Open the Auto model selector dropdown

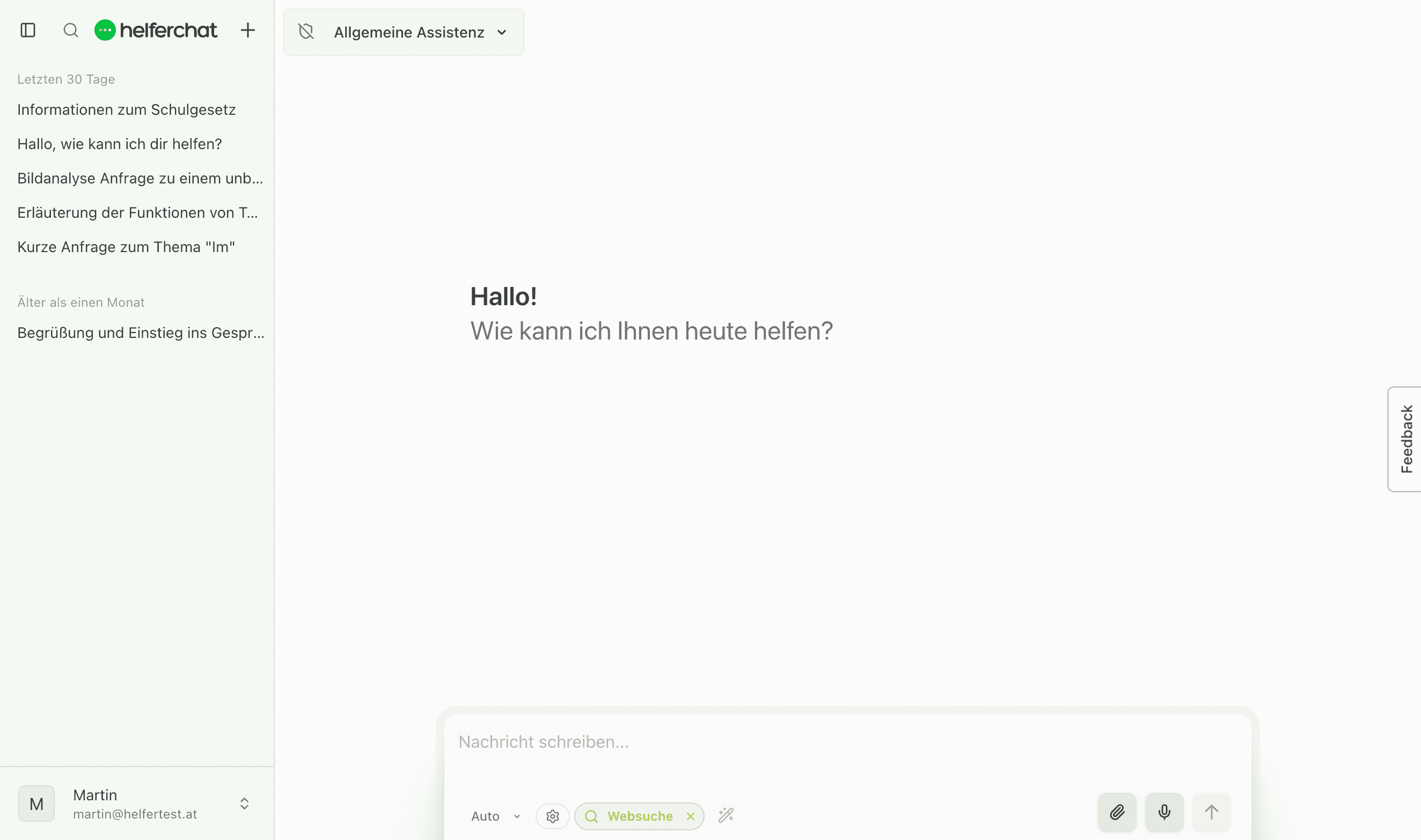tap(495, 816)
